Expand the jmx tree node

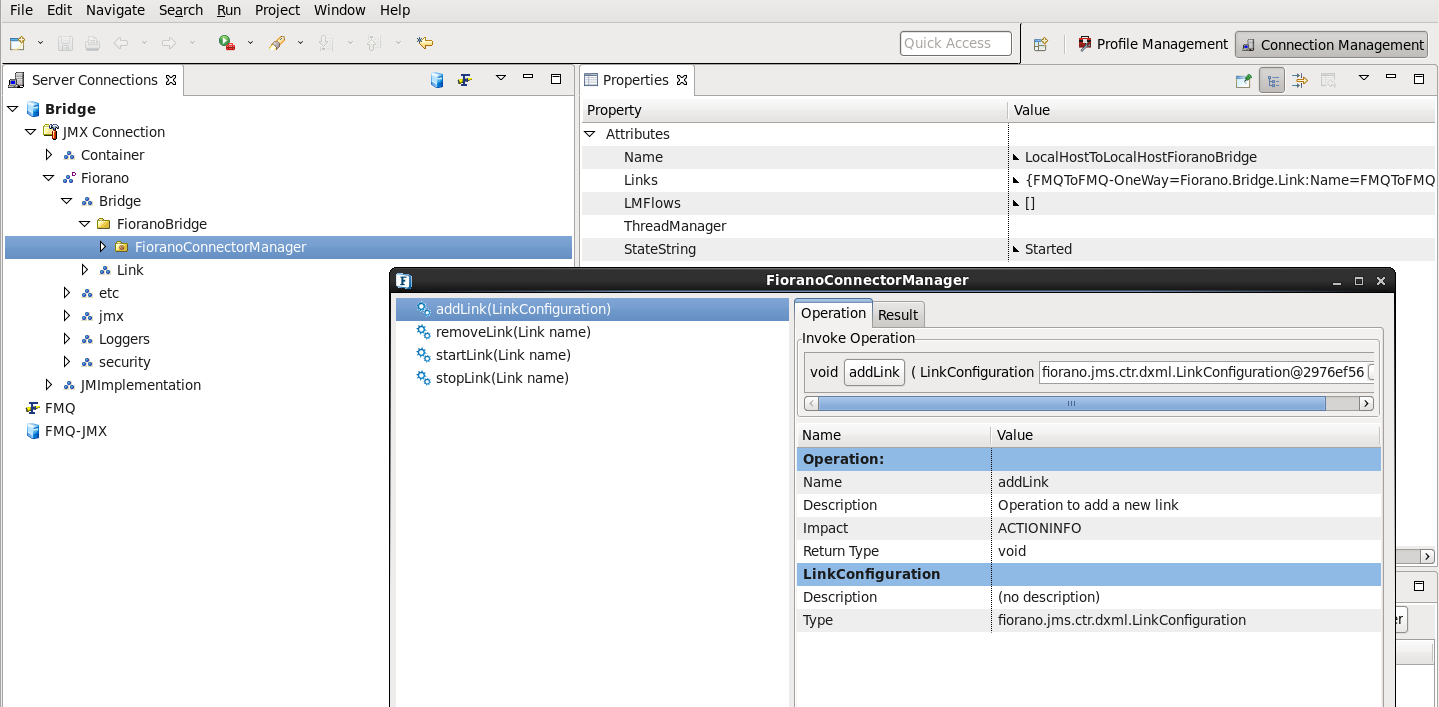(67, 316)
